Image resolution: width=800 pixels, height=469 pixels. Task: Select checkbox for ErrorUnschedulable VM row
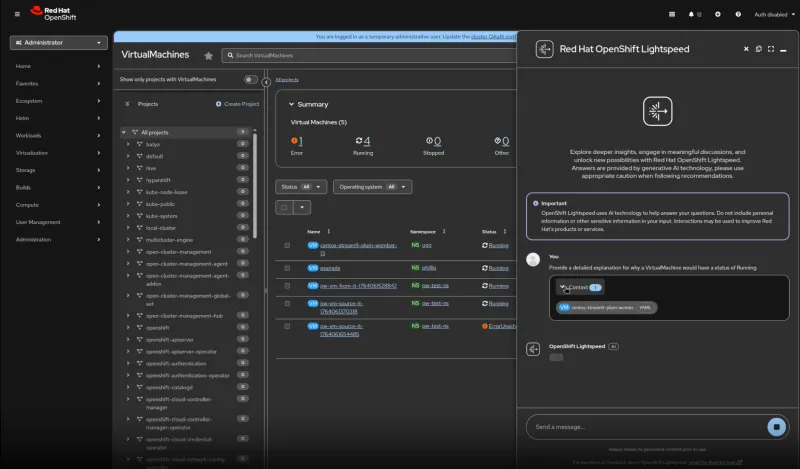(x=287, y=326)
